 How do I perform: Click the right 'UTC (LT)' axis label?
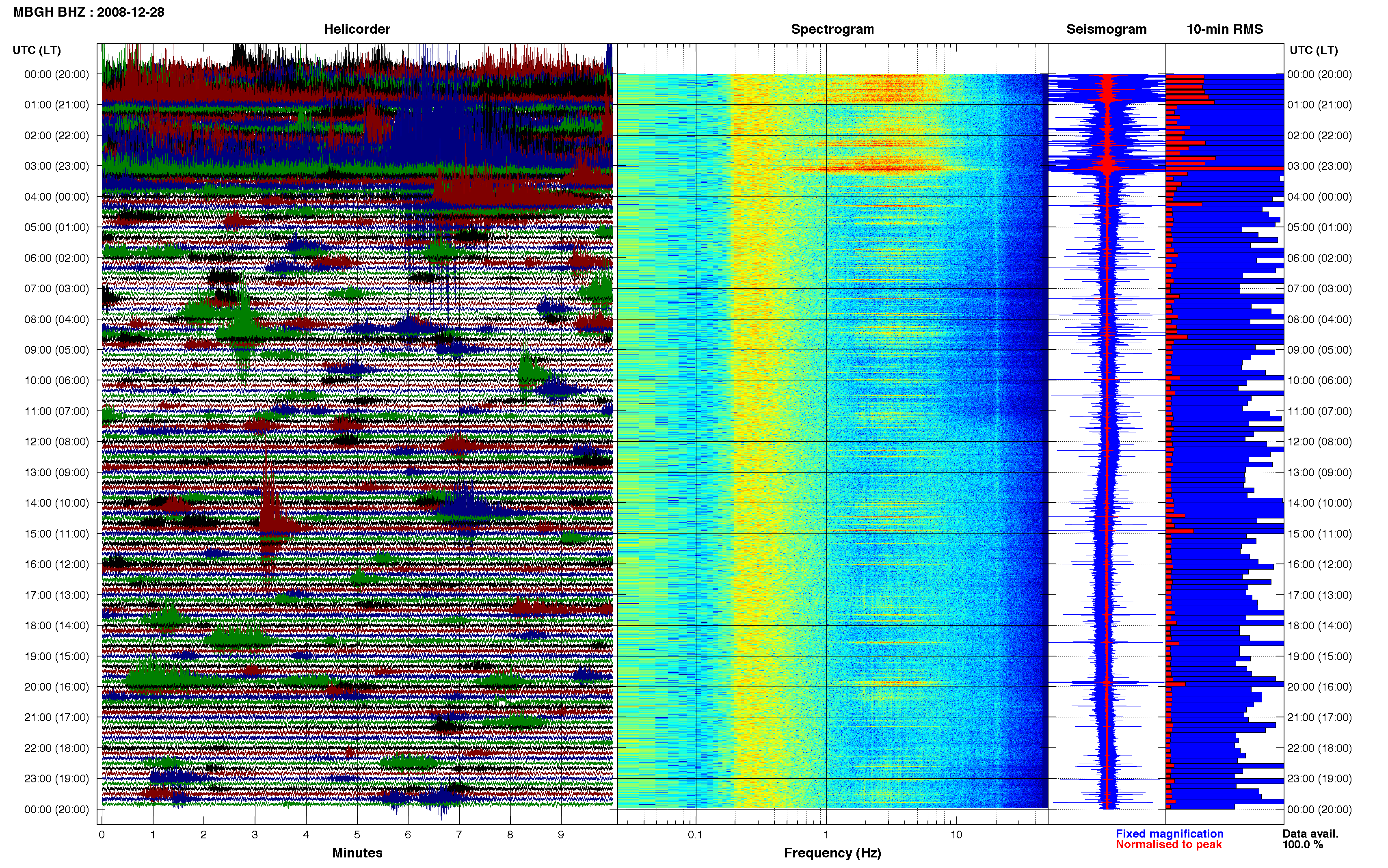click(x=1313, y=50)
